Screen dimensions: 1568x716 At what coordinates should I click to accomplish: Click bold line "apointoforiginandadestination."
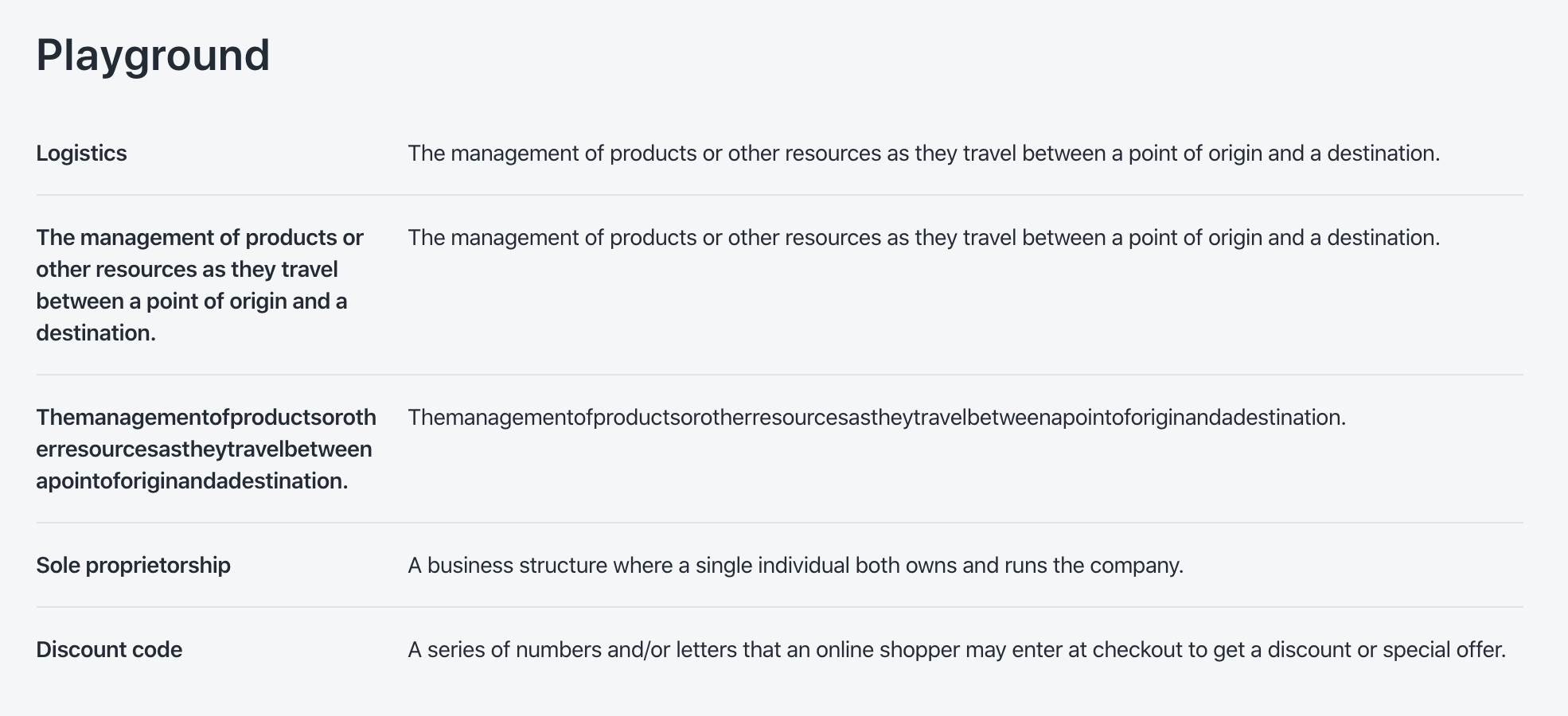(x=192, y=481)
